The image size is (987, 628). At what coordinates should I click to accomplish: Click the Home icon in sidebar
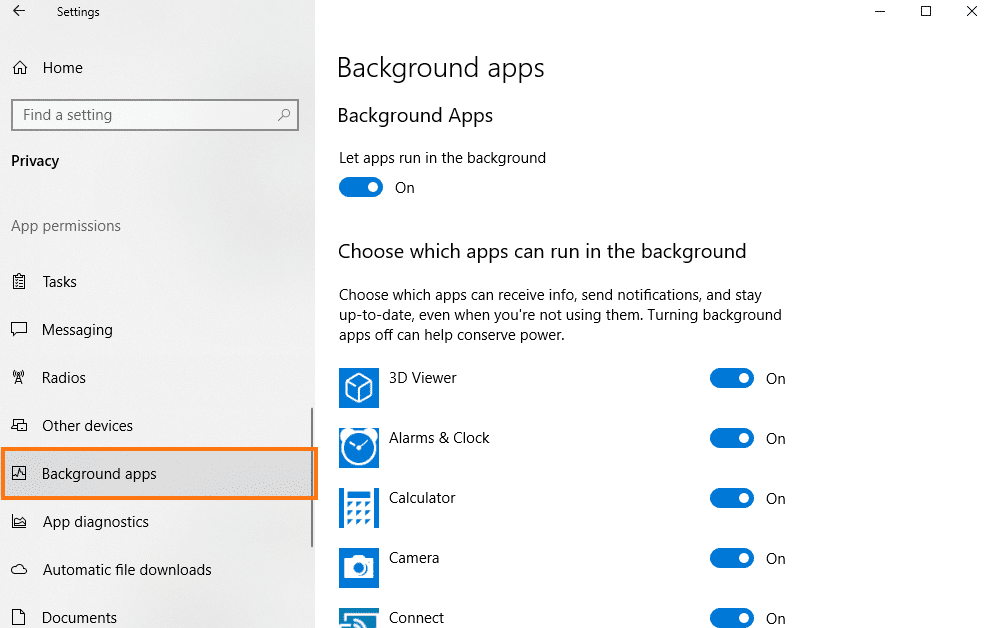[20, 67]
